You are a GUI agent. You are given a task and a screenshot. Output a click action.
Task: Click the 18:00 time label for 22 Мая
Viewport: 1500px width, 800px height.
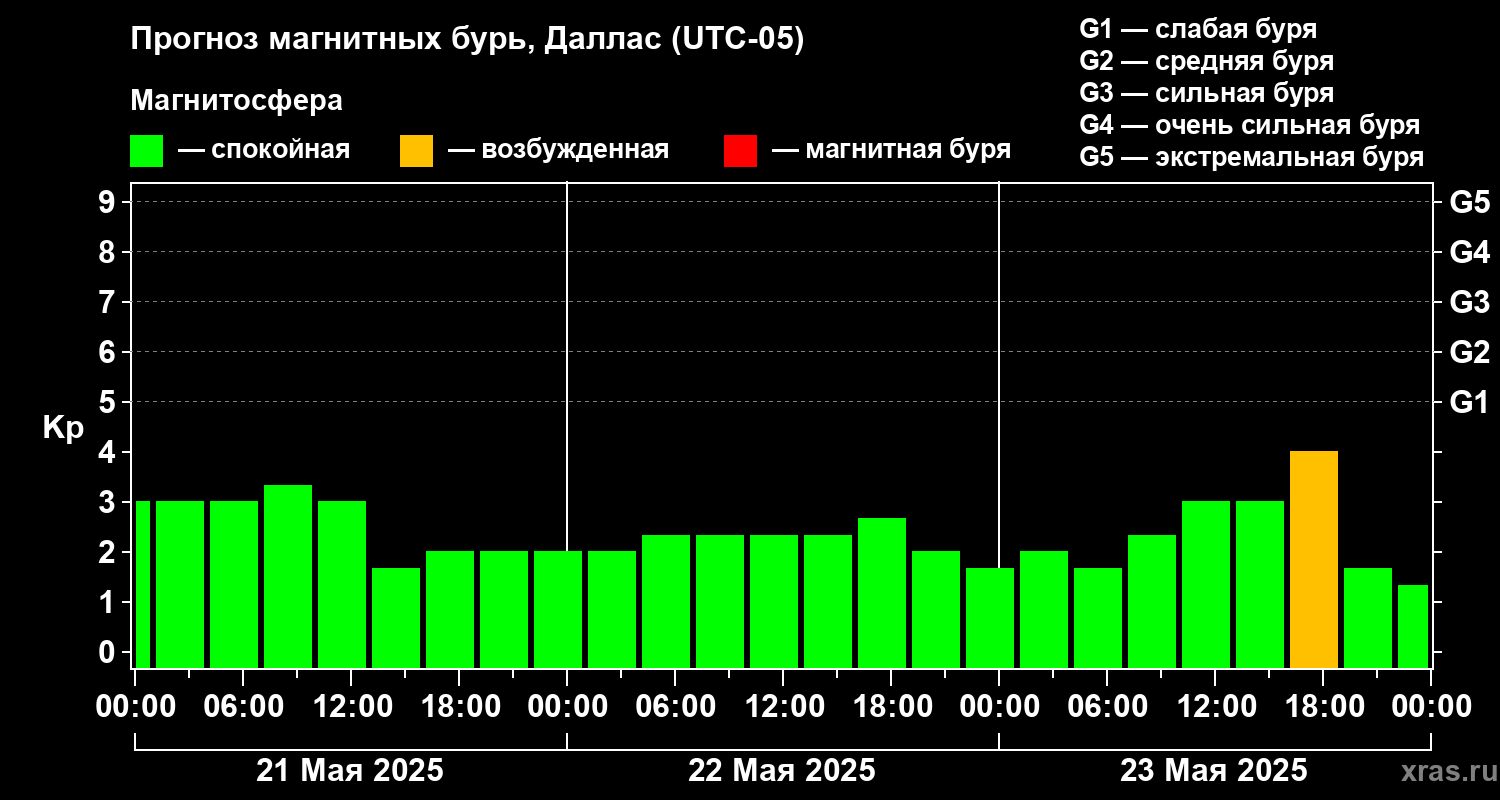coord(891,707)
